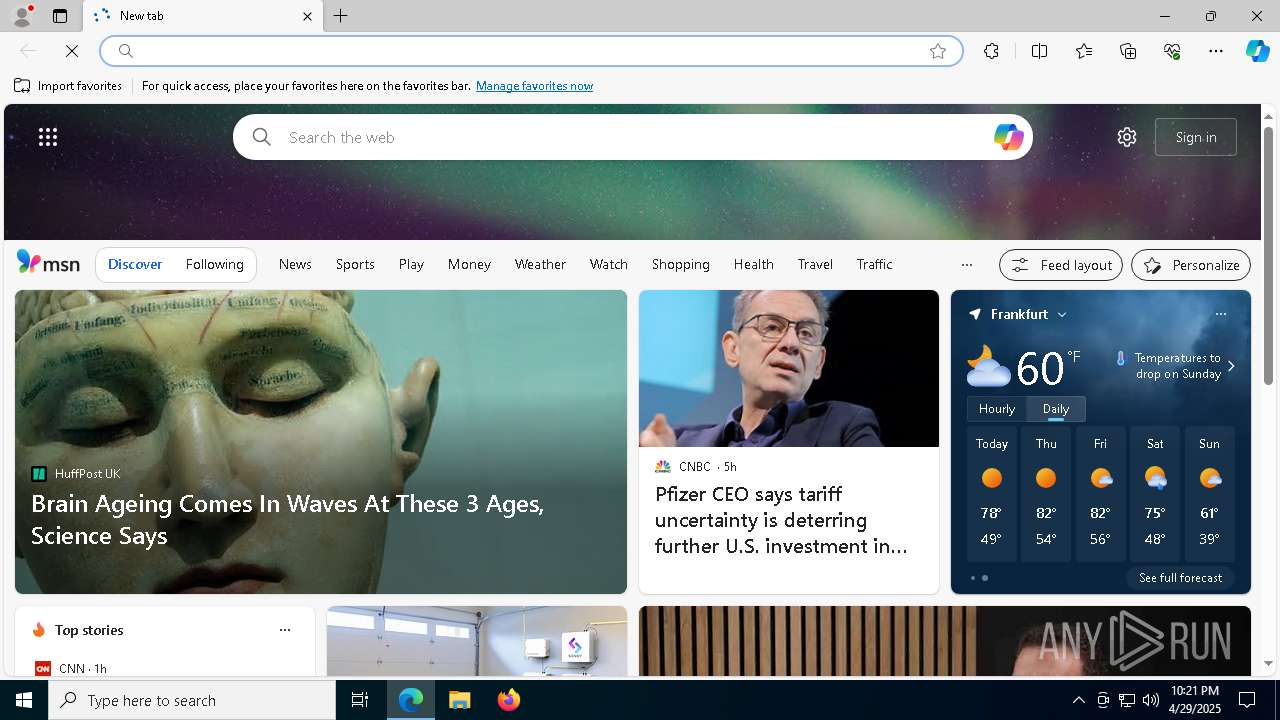Open a new tab with the plus button
This screenshot has width=1280, height=720.
coord(341,16)
